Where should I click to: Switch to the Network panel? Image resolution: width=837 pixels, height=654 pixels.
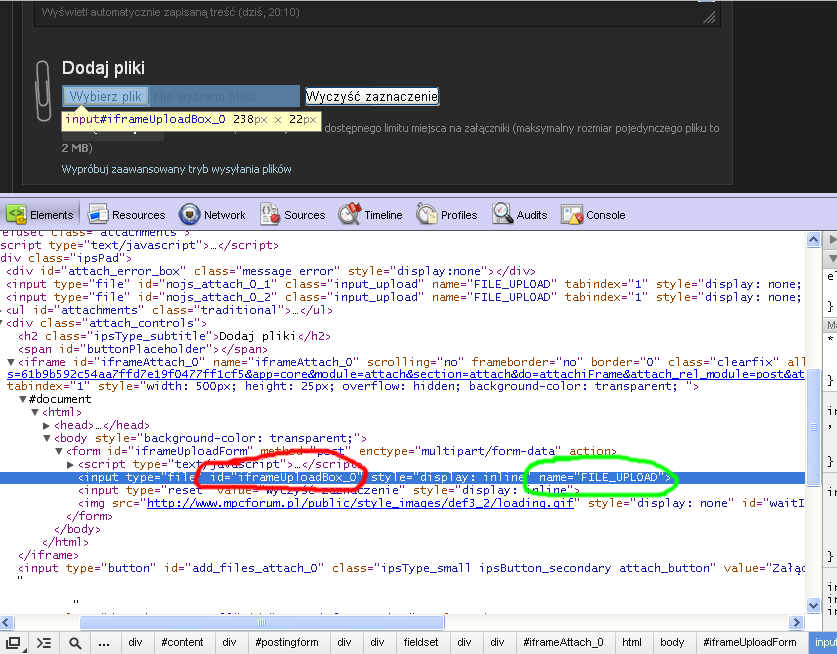[x=212, y=215]
